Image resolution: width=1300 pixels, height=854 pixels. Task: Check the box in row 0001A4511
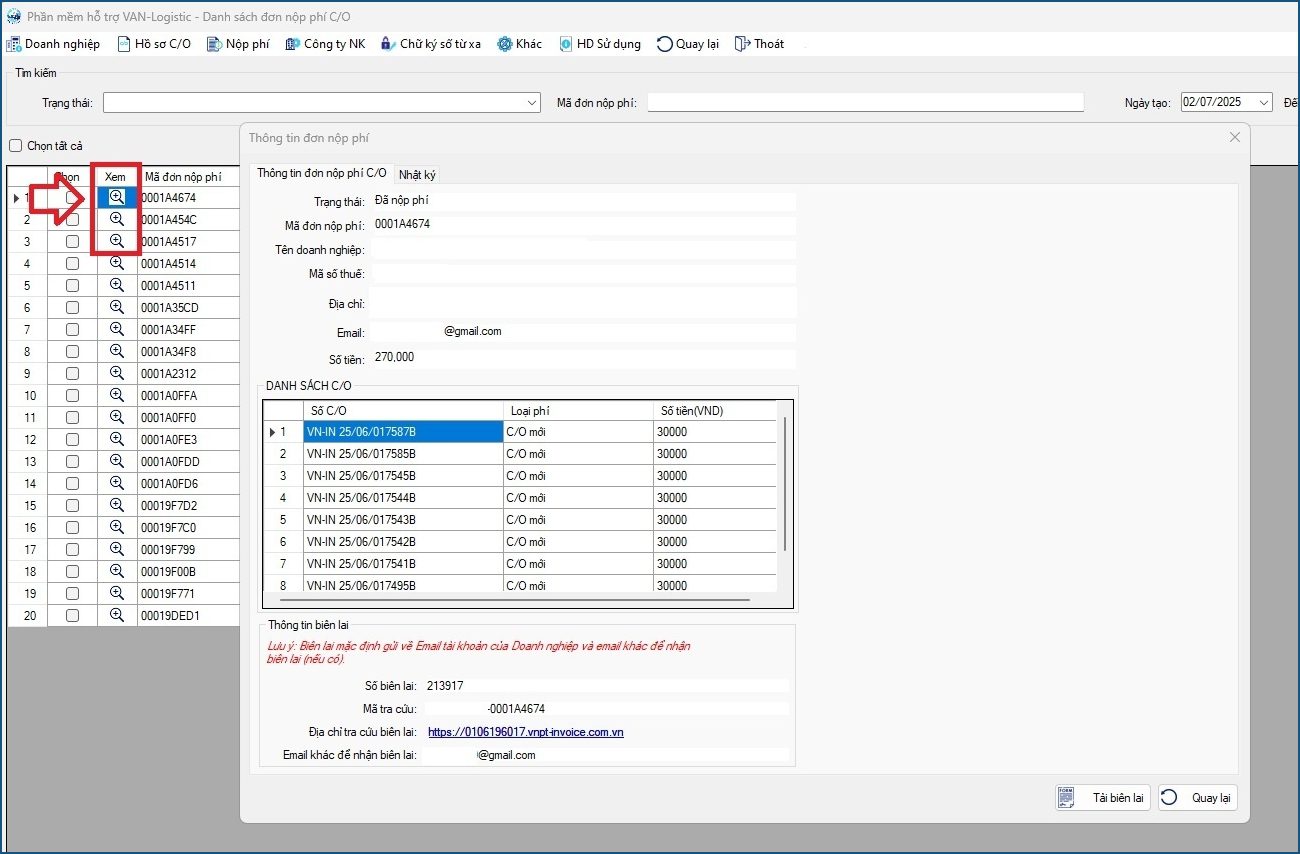pyautogui.click(x=72, y=286)
